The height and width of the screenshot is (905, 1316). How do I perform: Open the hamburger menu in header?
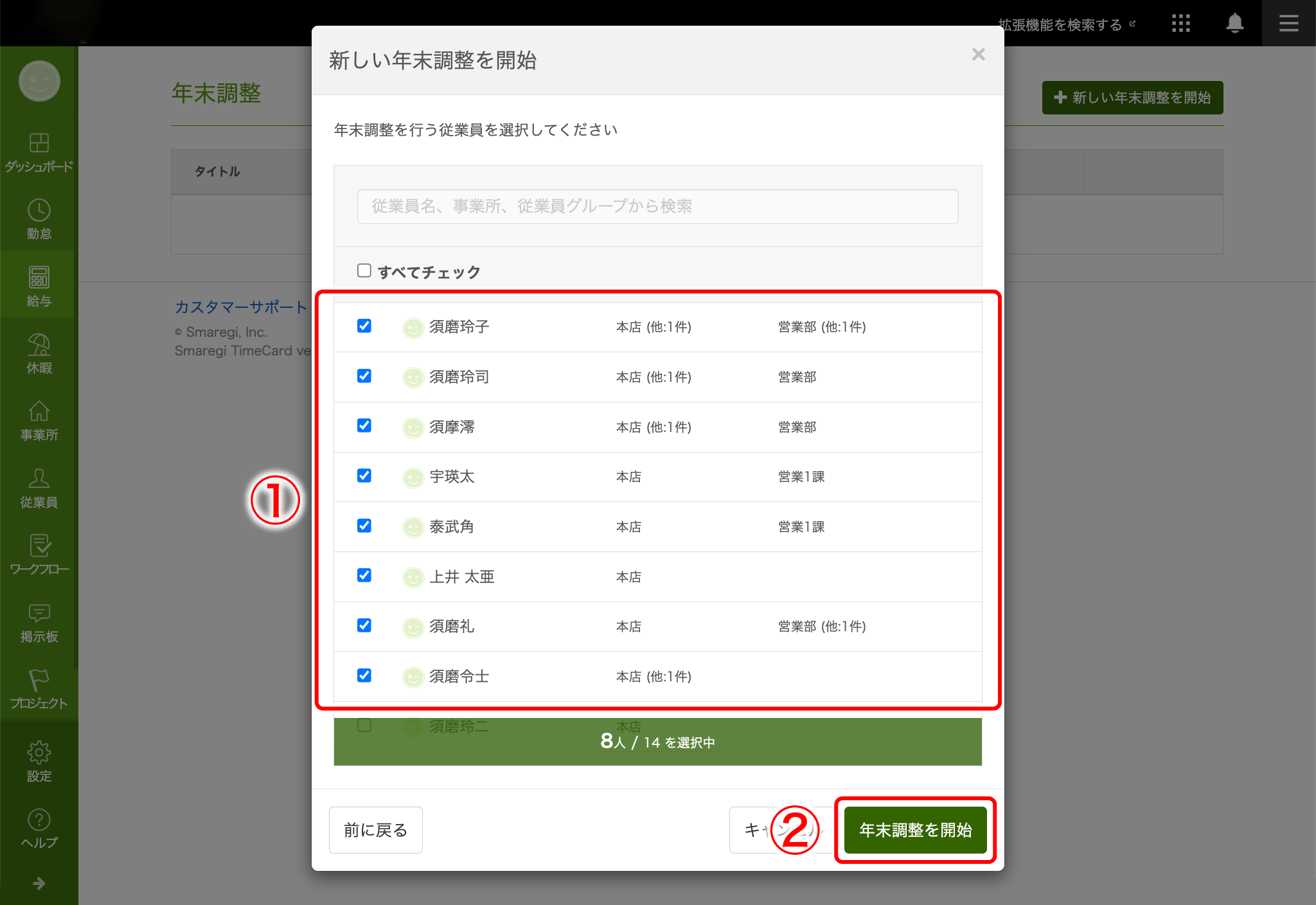pyautogui.click(x=1288, y=24)
